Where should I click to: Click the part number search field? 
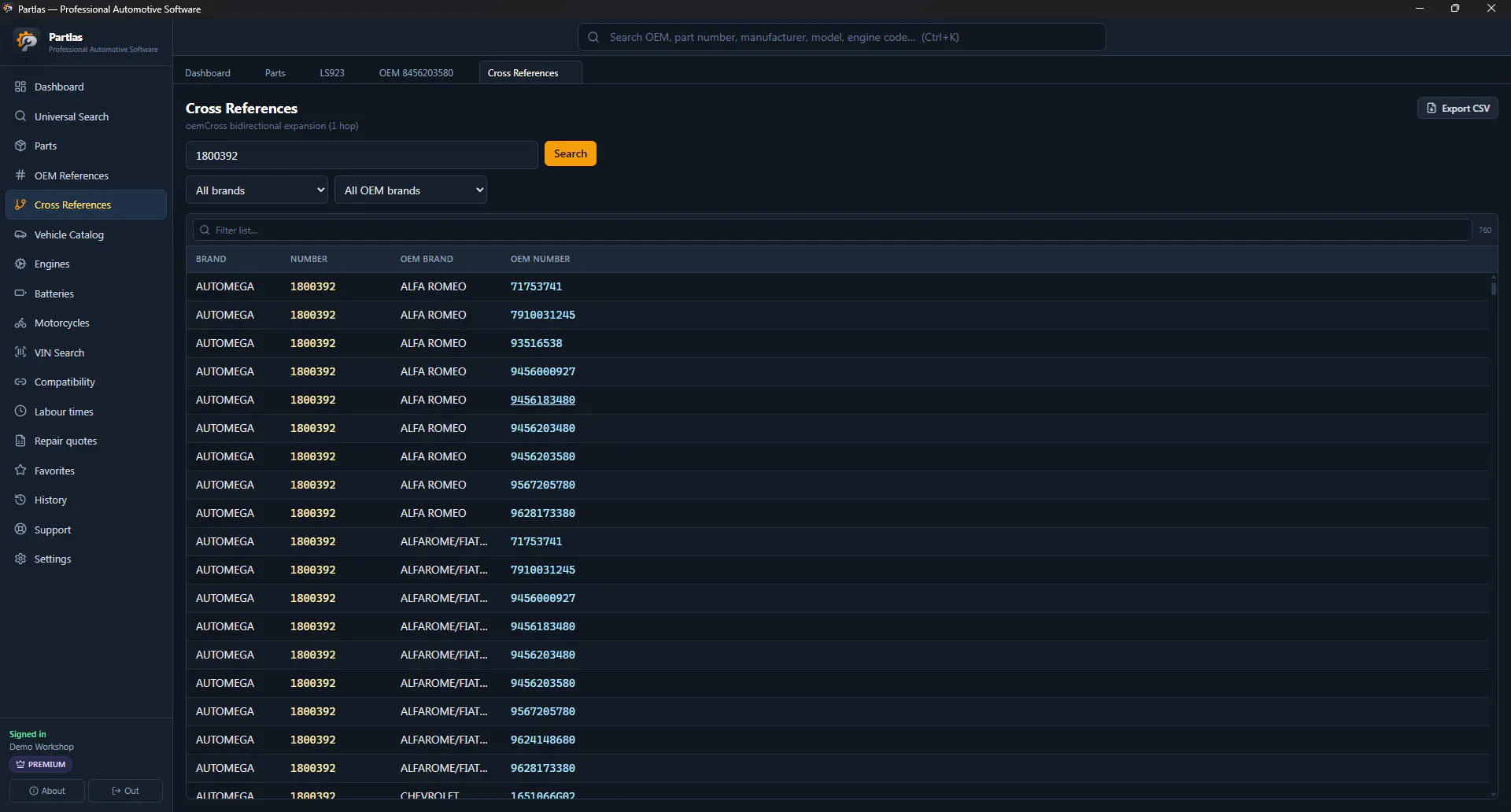(362, 155)
